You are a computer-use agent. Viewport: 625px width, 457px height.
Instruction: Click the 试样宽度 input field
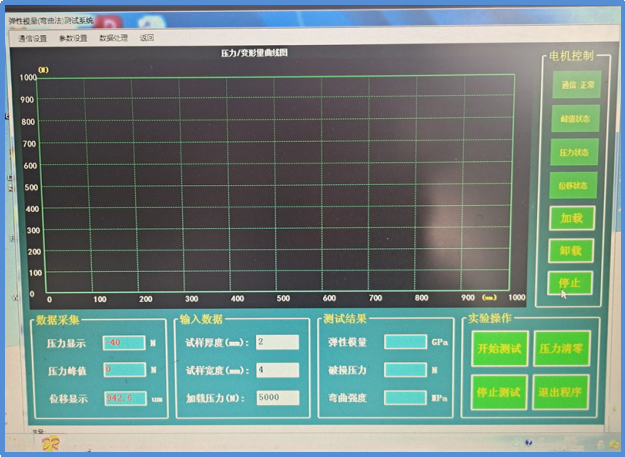click(277, 370)
